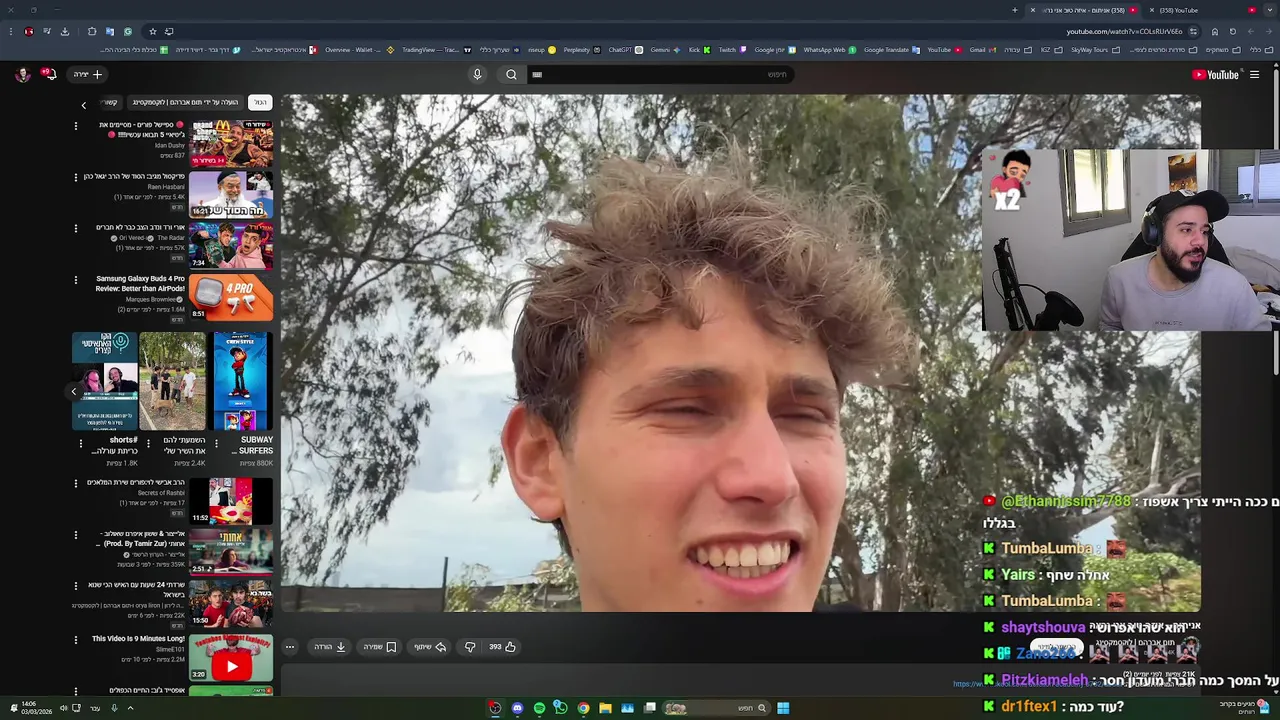Open browser home button
The image size is (1280, 720).
point(1215,31)
